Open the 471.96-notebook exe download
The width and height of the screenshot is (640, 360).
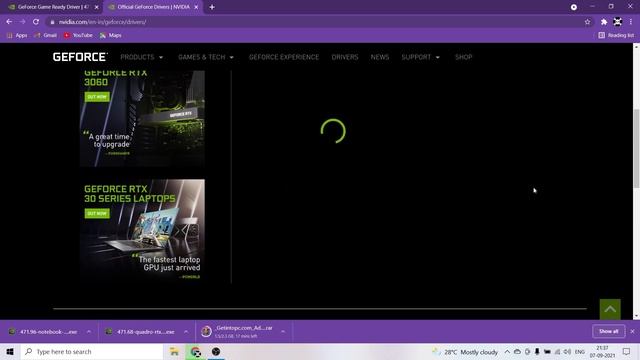point(43,332)
